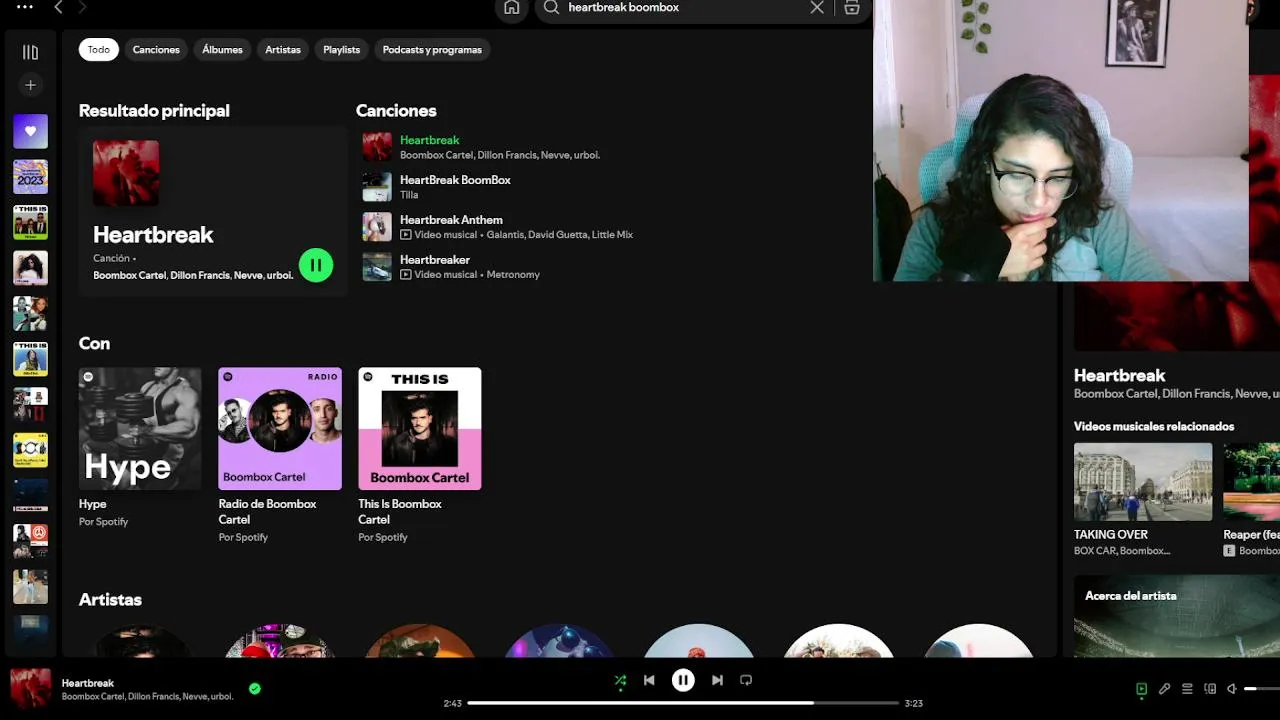
Task: Open the Browse icon next to search
Action: click(x=852, y=7)
